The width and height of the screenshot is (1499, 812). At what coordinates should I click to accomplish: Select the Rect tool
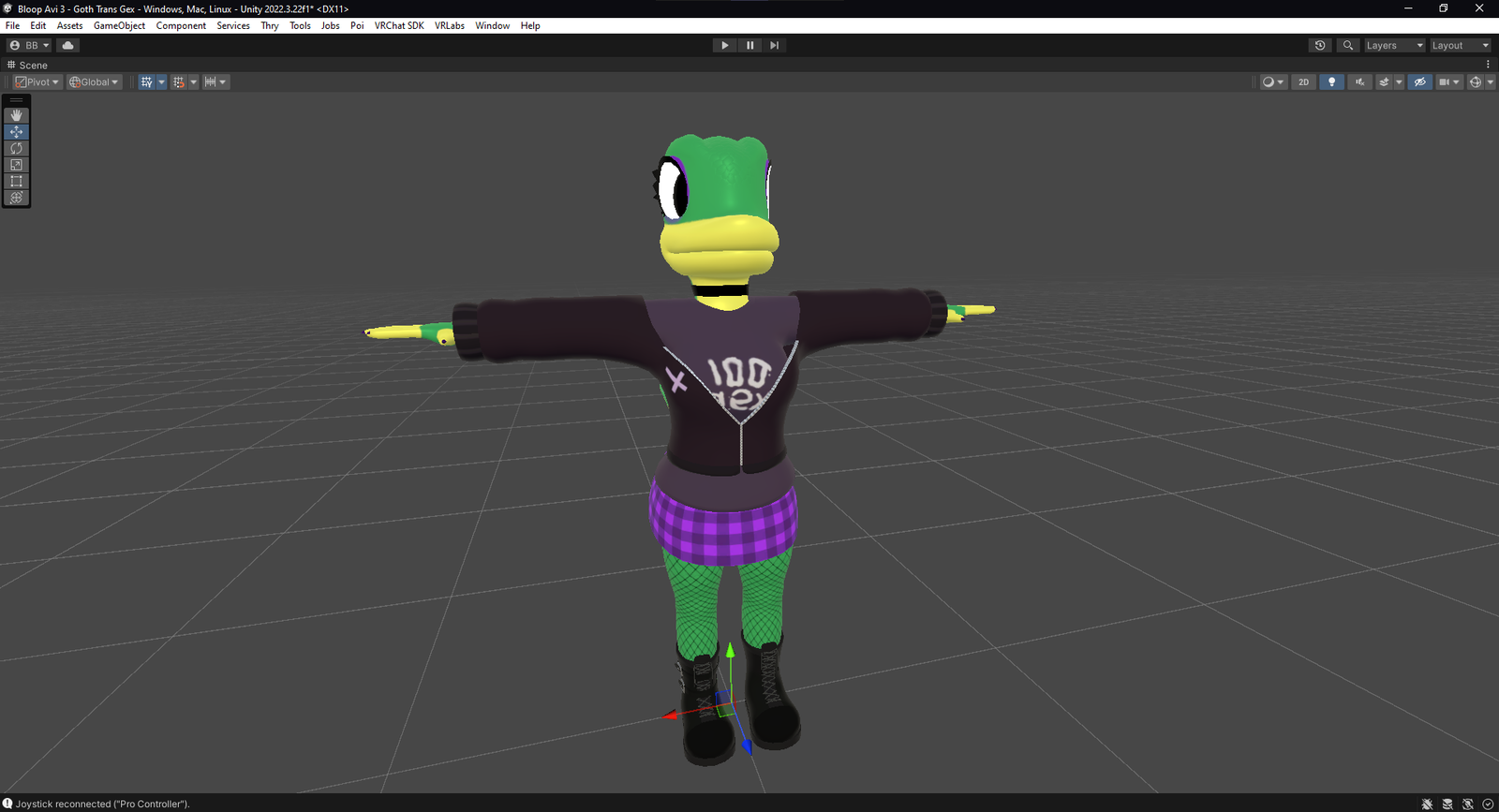[16, 182]
